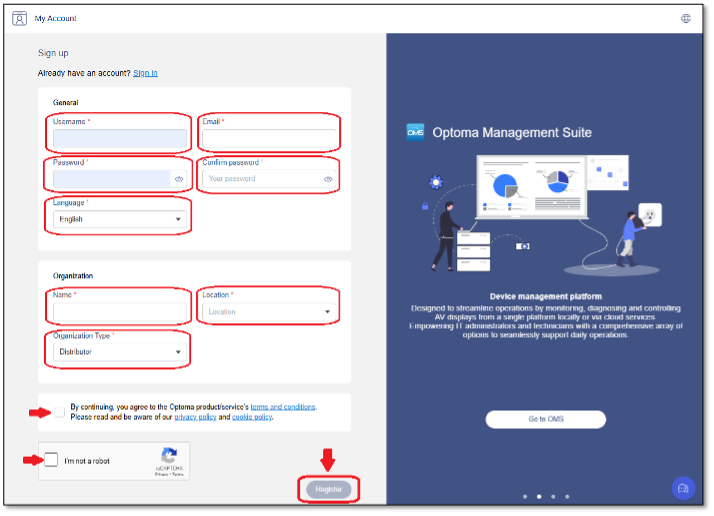Click the Register button

(x=328, y=489)
